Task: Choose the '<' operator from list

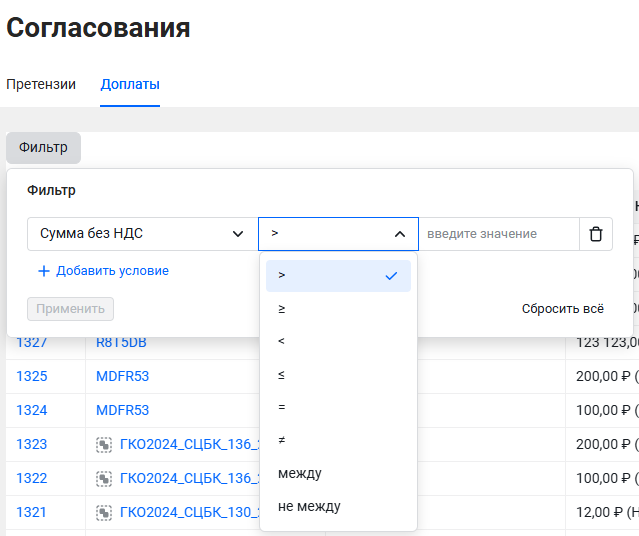Action: pos(338,342)
